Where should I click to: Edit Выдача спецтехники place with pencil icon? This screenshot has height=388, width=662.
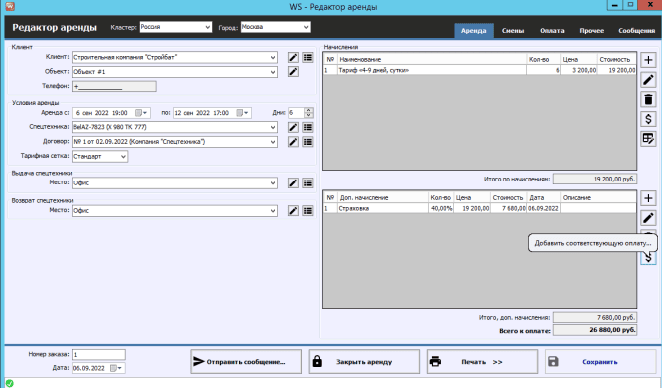click(x=293, y=183)
